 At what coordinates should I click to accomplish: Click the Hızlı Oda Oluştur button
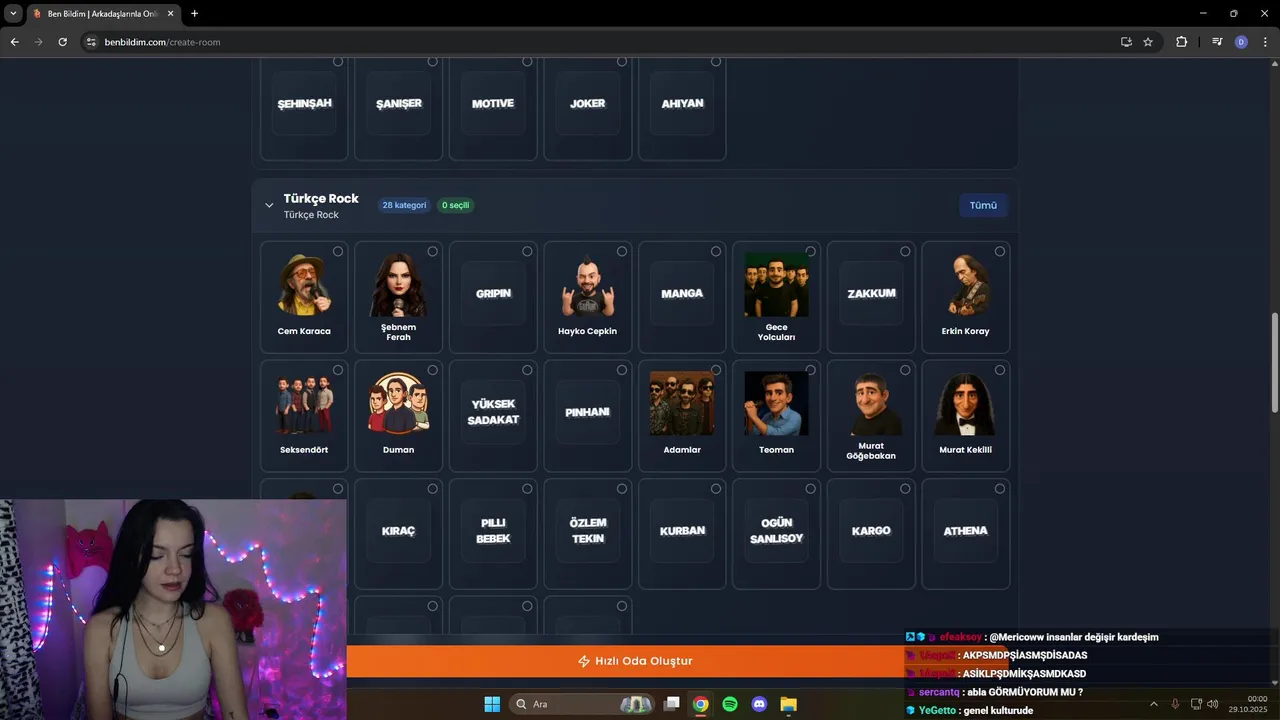[x=635, y=661]
